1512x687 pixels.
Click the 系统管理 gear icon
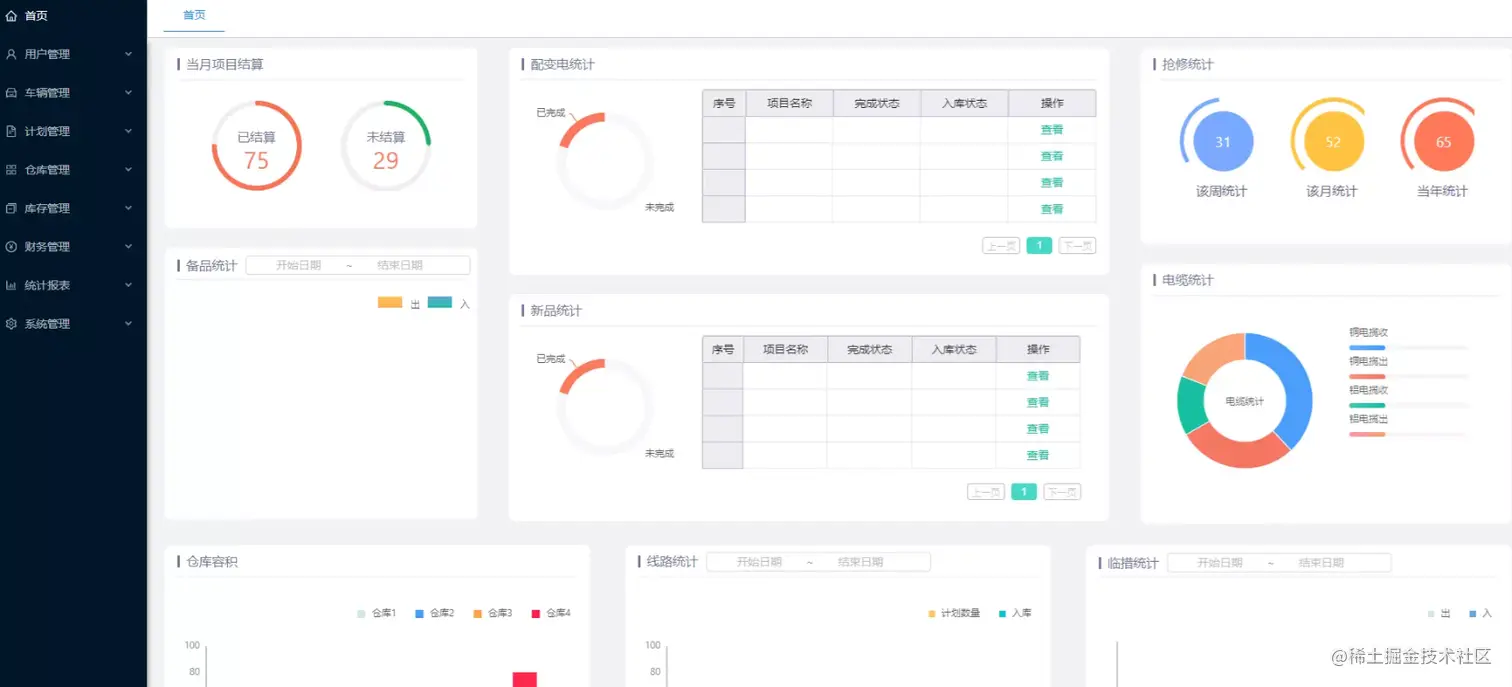pos(11,324)
